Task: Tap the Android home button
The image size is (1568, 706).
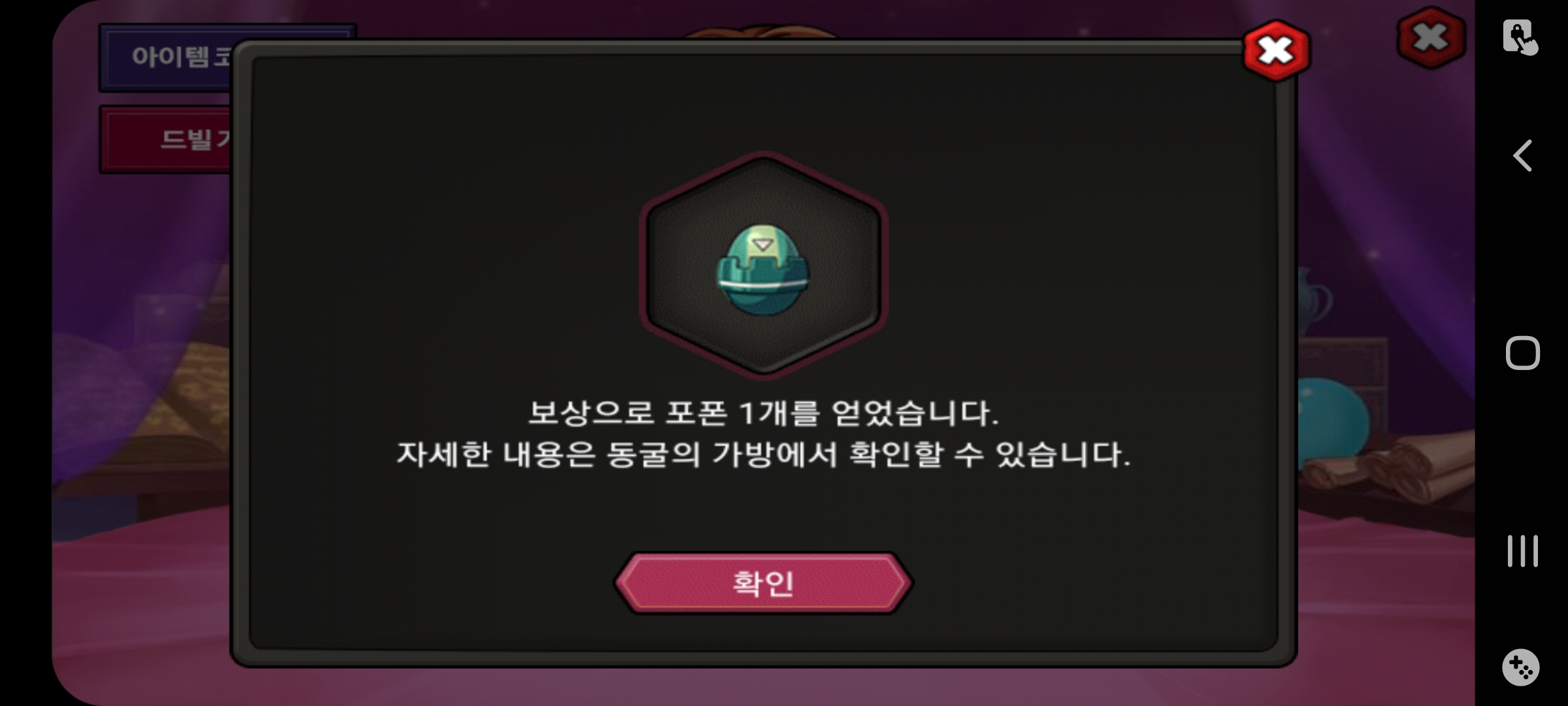Action: [x=1522, y=353]
